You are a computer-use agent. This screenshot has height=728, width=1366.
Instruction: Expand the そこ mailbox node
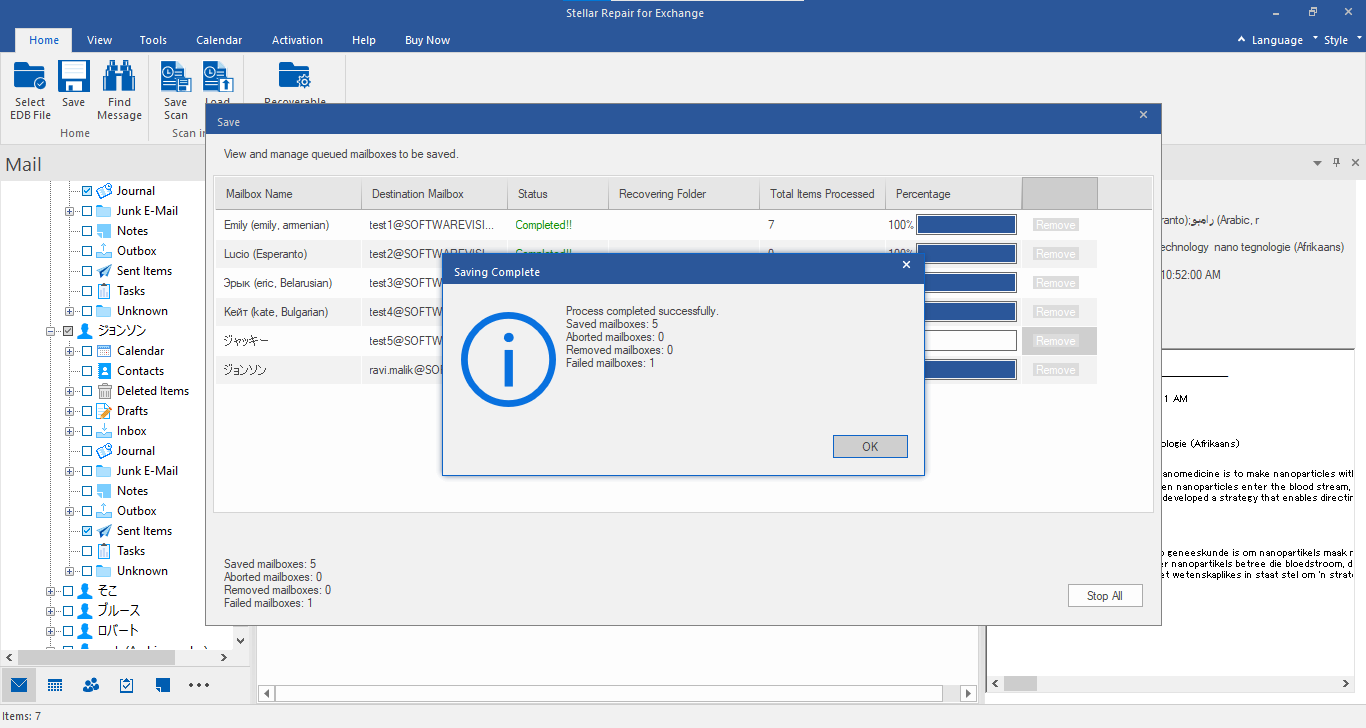[x=50, y=591]
